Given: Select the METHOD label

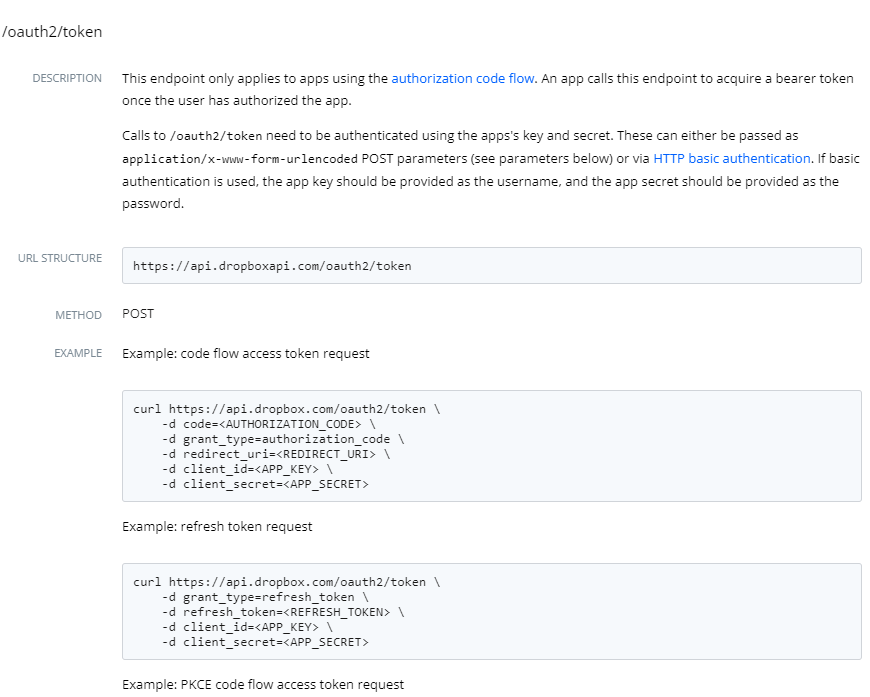Looking at the screenshot, I should 79,315.
